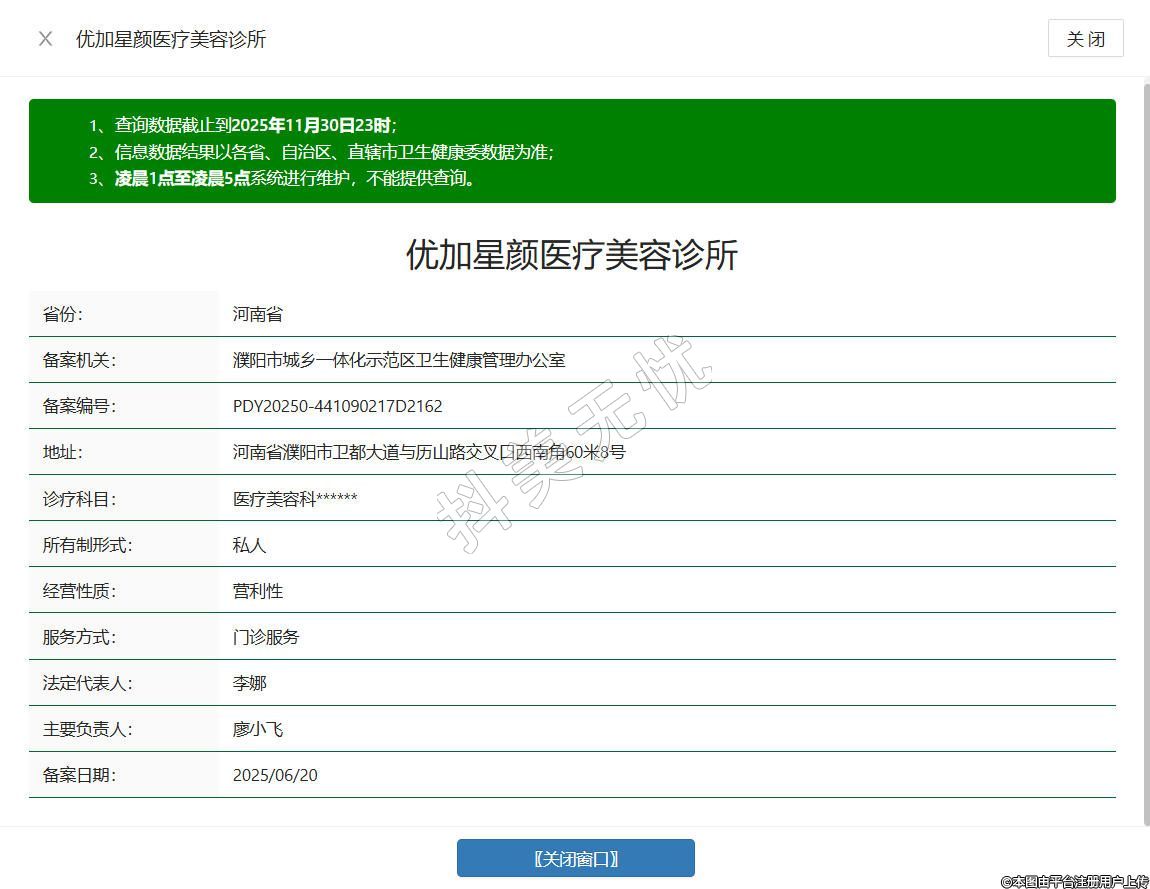Click the 营利性 business nature value
Viewport: 1150px width, 889px height.
coord(258,591)
